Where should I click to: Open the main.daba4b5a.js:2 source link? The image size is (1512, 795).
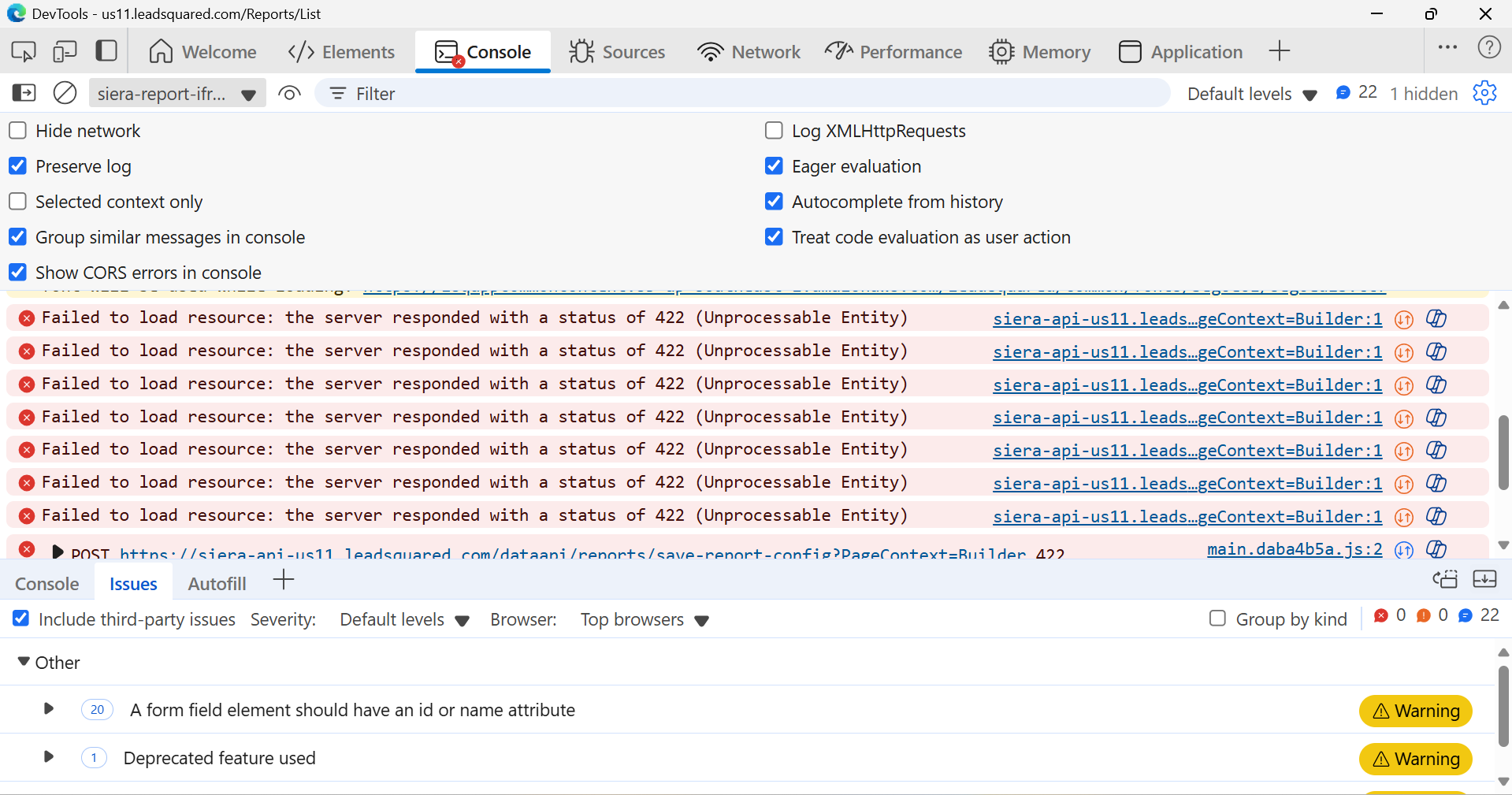(x=1294, y=549)
